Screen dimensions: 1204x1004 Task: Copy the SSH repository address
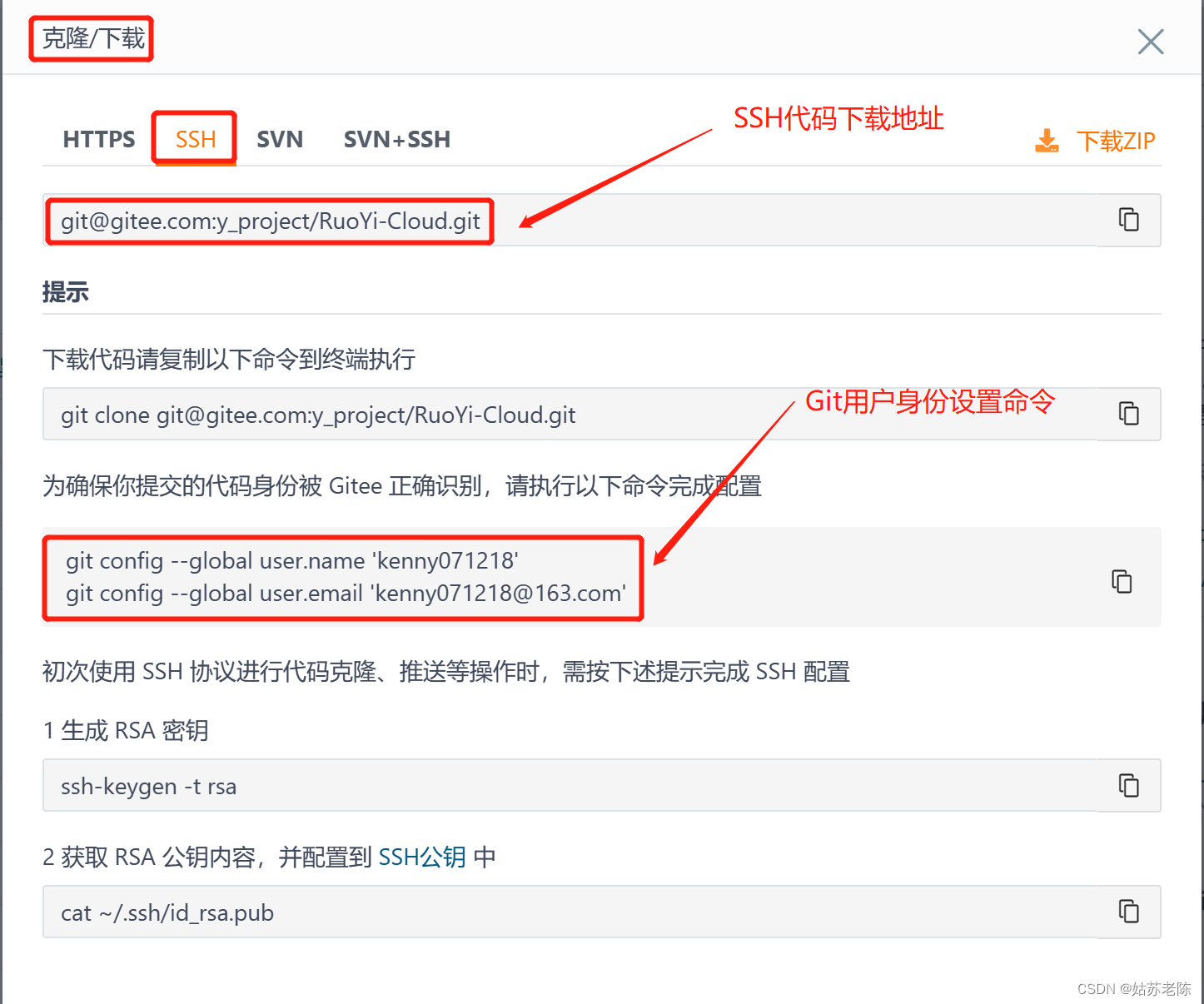(x=1129, y=220)
